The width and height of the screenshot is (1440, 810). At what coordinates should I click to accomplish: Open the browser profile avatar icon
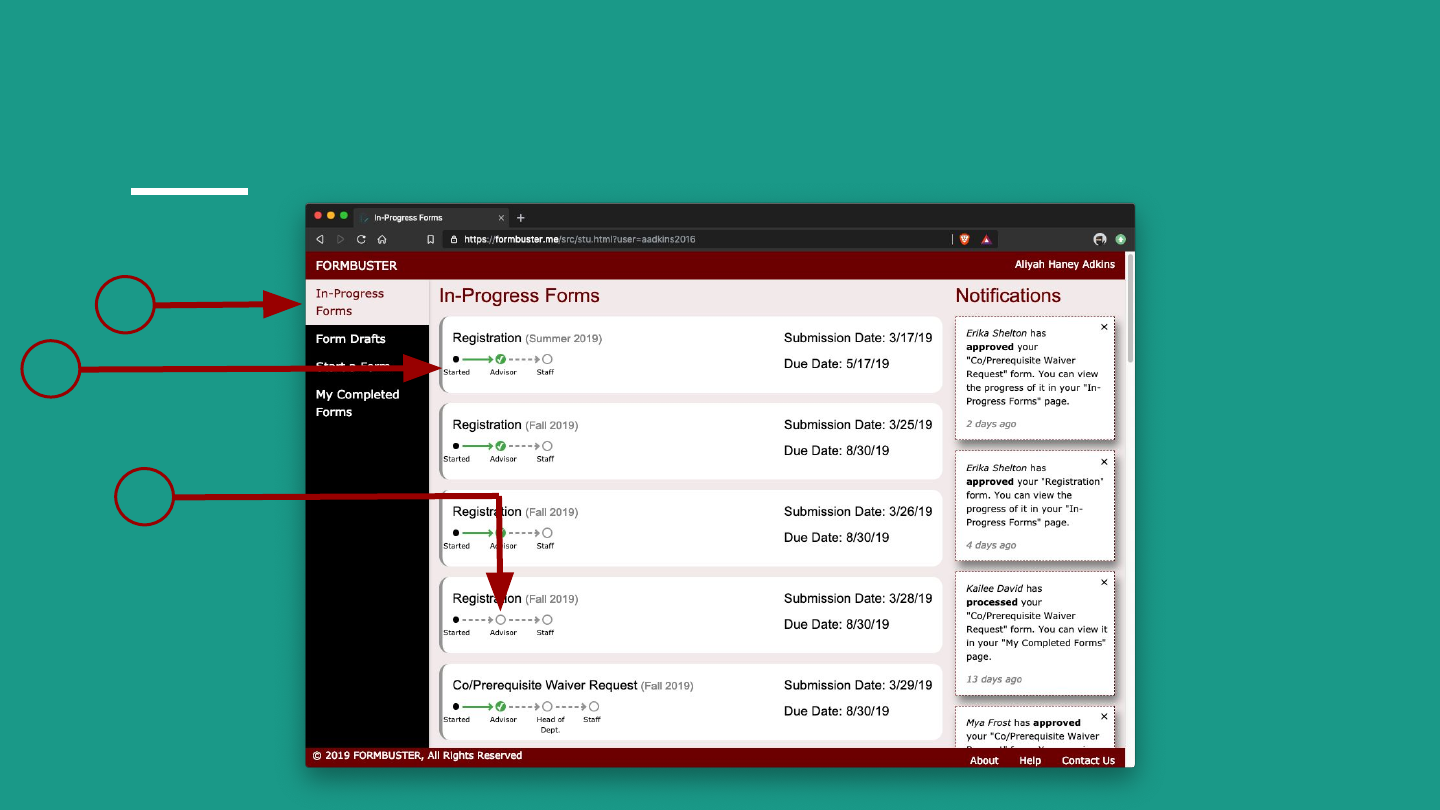click(1100, 239)
